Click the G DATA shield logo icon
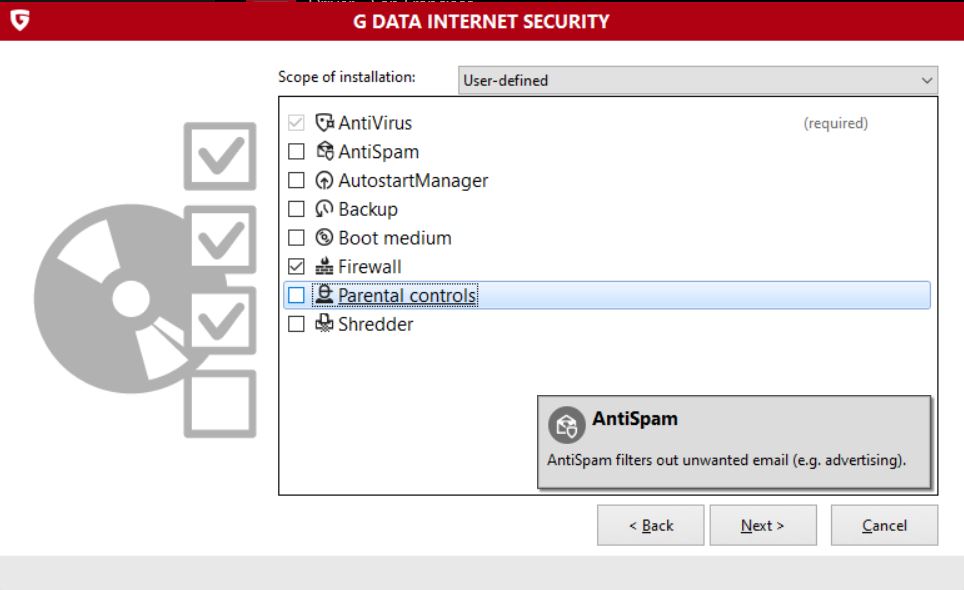The image size is (964, 590). 17,20
